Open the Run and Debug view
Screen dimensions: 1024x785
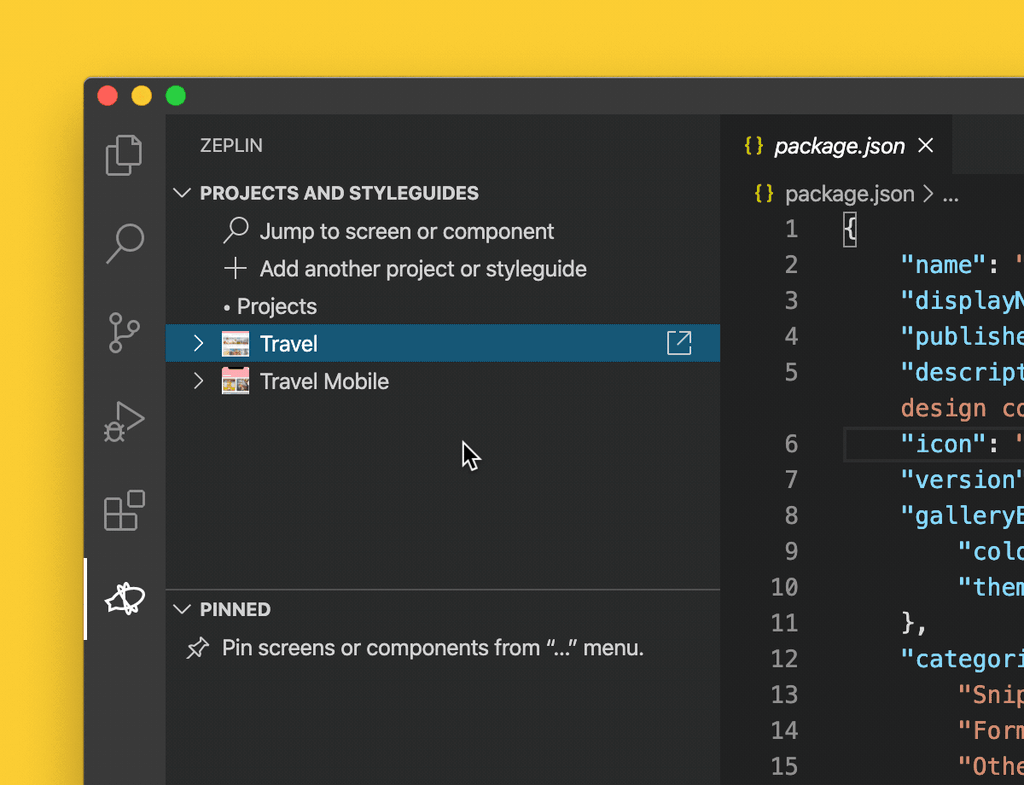tap(123, 421)
